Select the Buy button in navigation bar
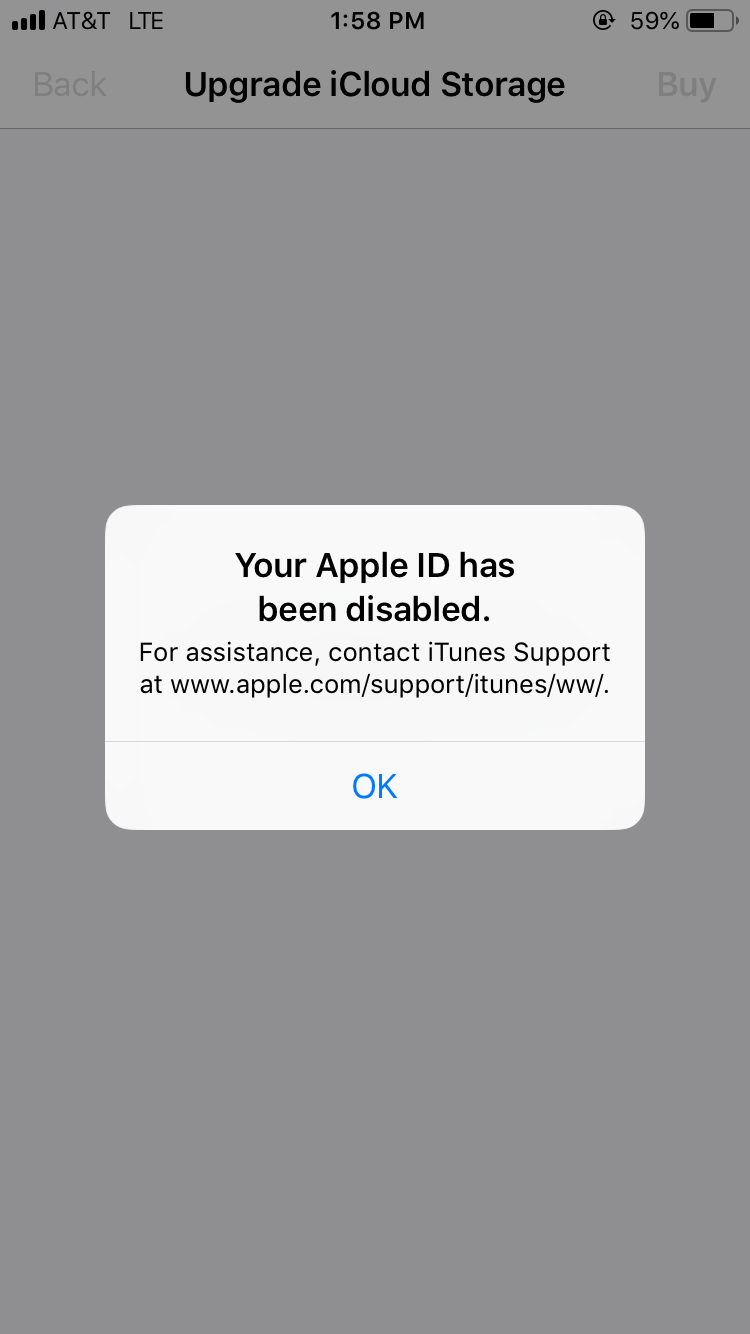Screen dimensions: 750x1334 tap(686, 85)
